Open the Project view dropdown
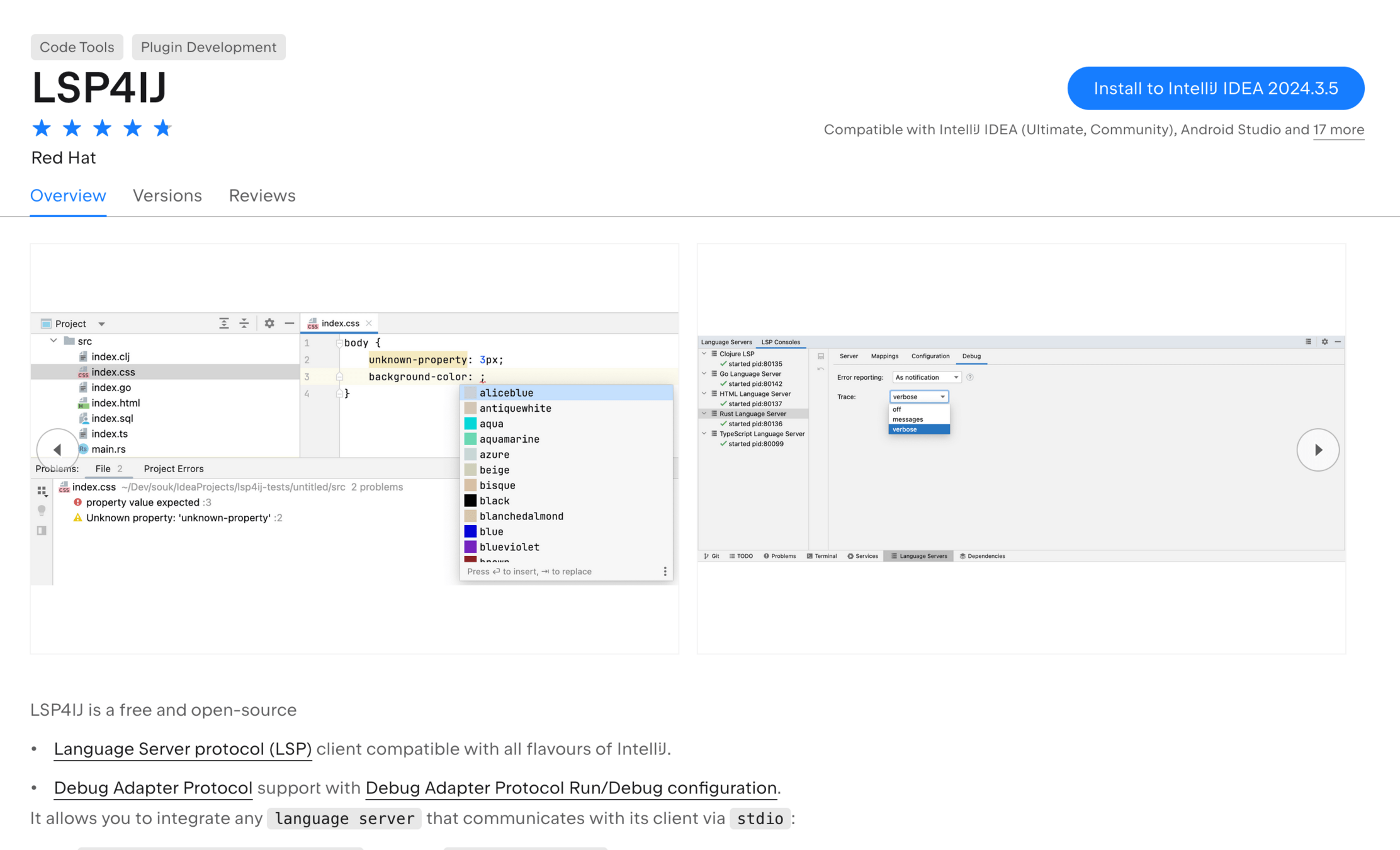The width and height of the screenshot is (1400, 850). click(x=101, y=324)
